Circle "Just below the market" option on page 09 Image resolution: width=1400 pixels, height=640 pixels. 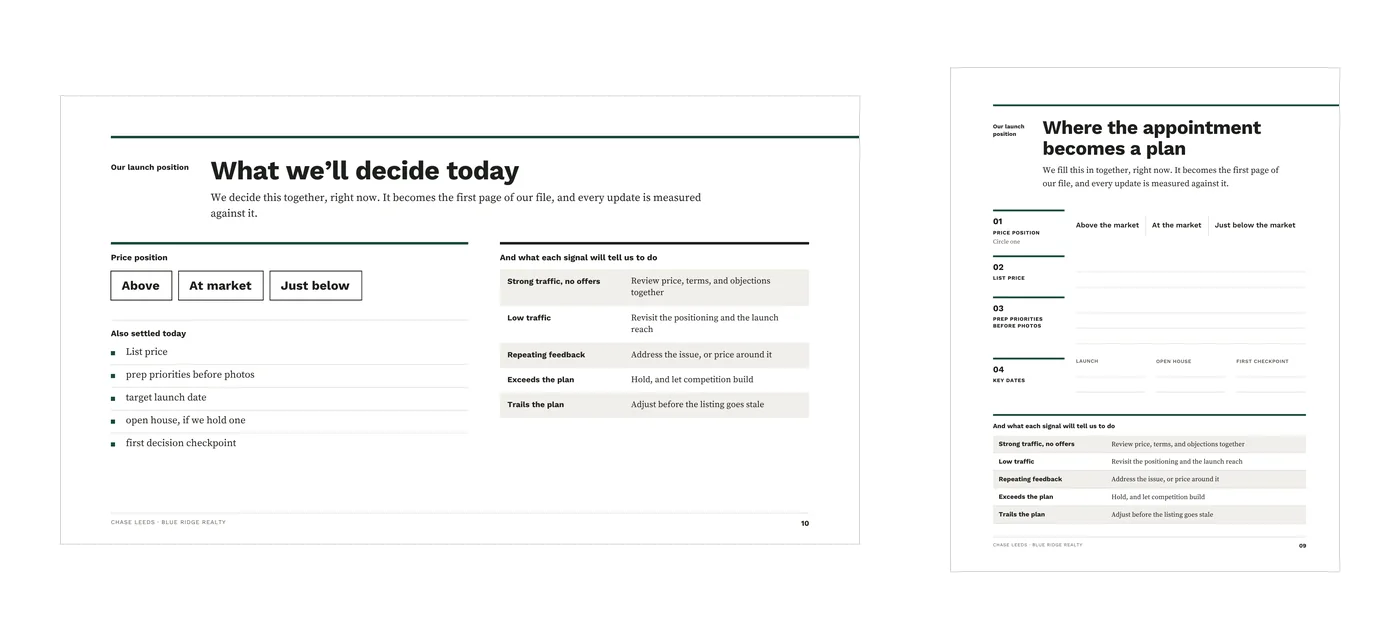pos(1255,225)
